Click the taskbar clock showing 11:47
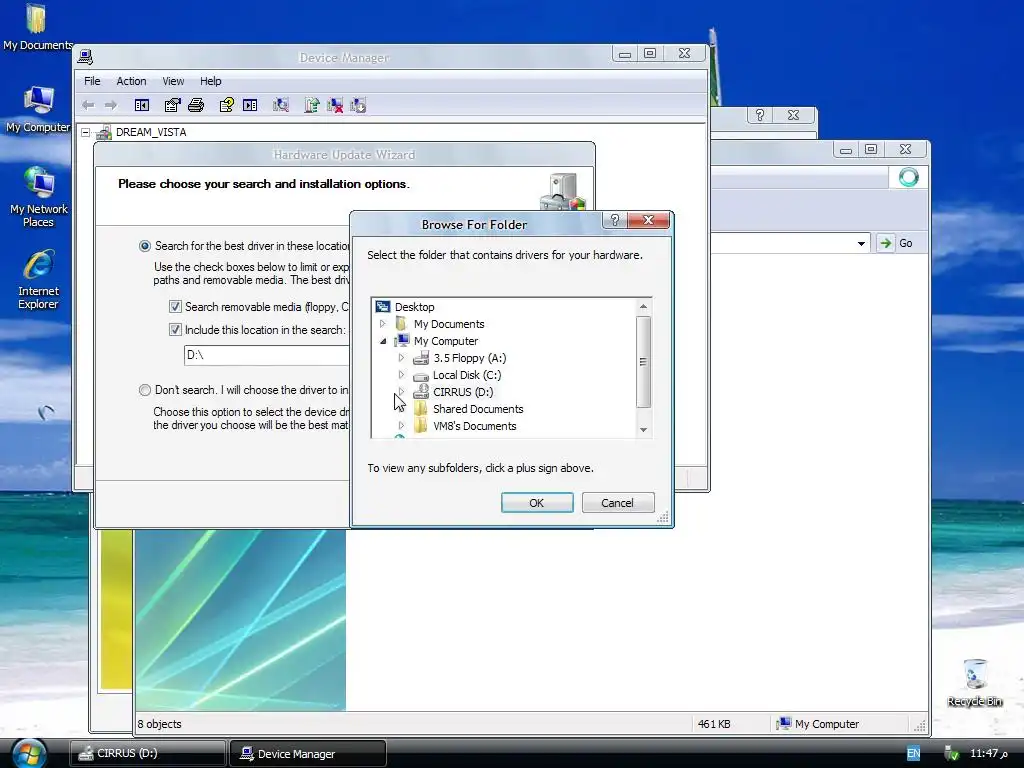 (989, 753)
